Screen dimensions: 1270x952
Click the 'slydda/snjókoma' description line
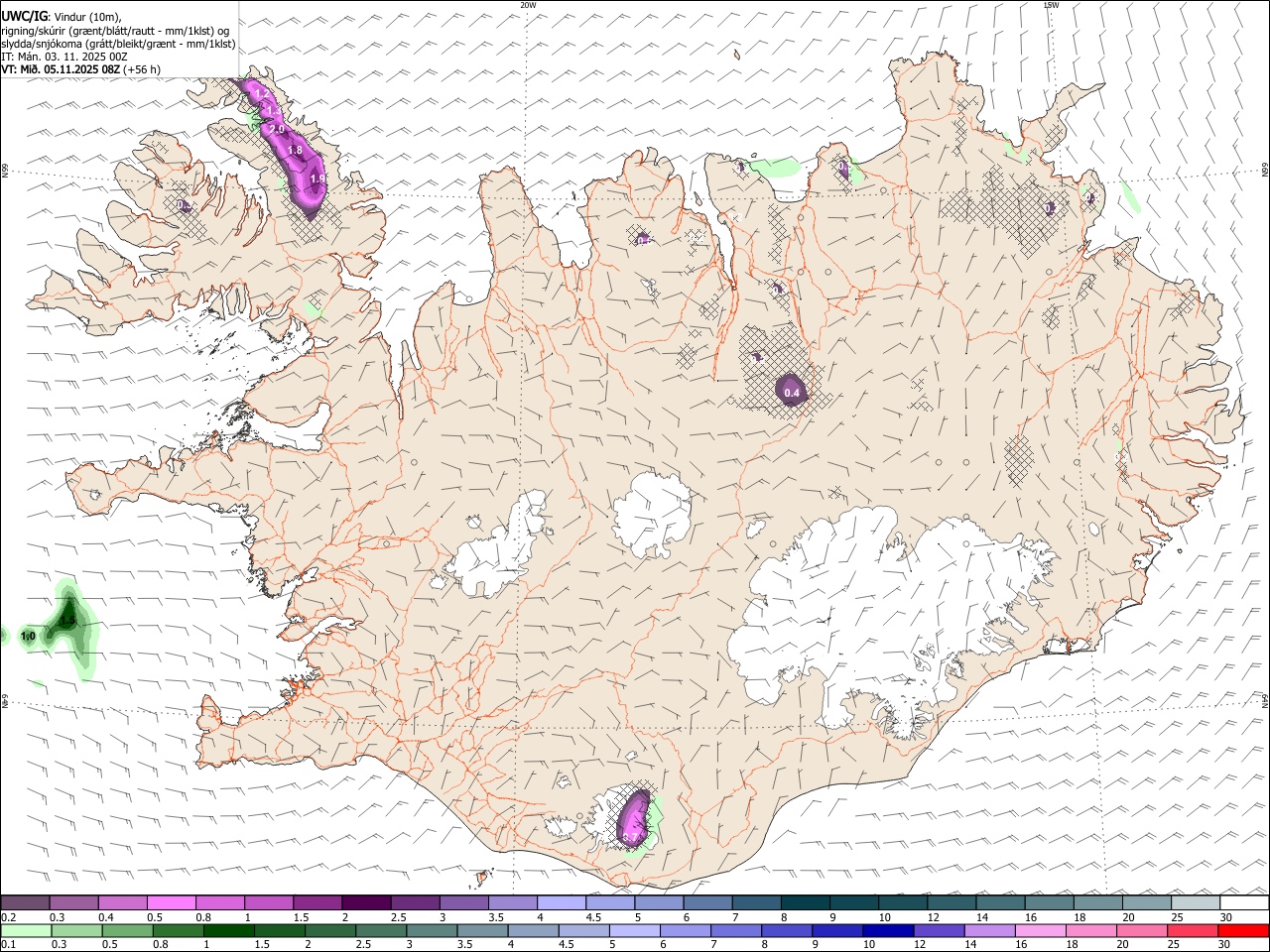coord(118,44)
